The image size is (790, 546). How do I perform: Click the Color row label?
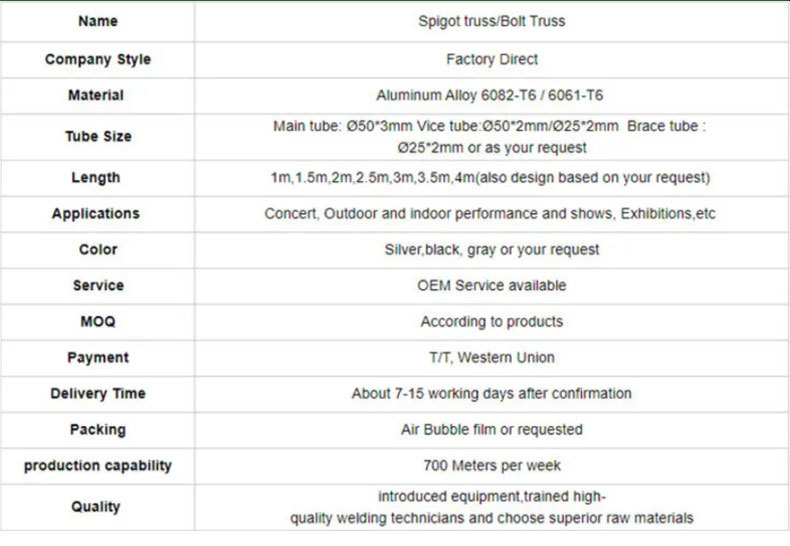click(x=98, y=249)
